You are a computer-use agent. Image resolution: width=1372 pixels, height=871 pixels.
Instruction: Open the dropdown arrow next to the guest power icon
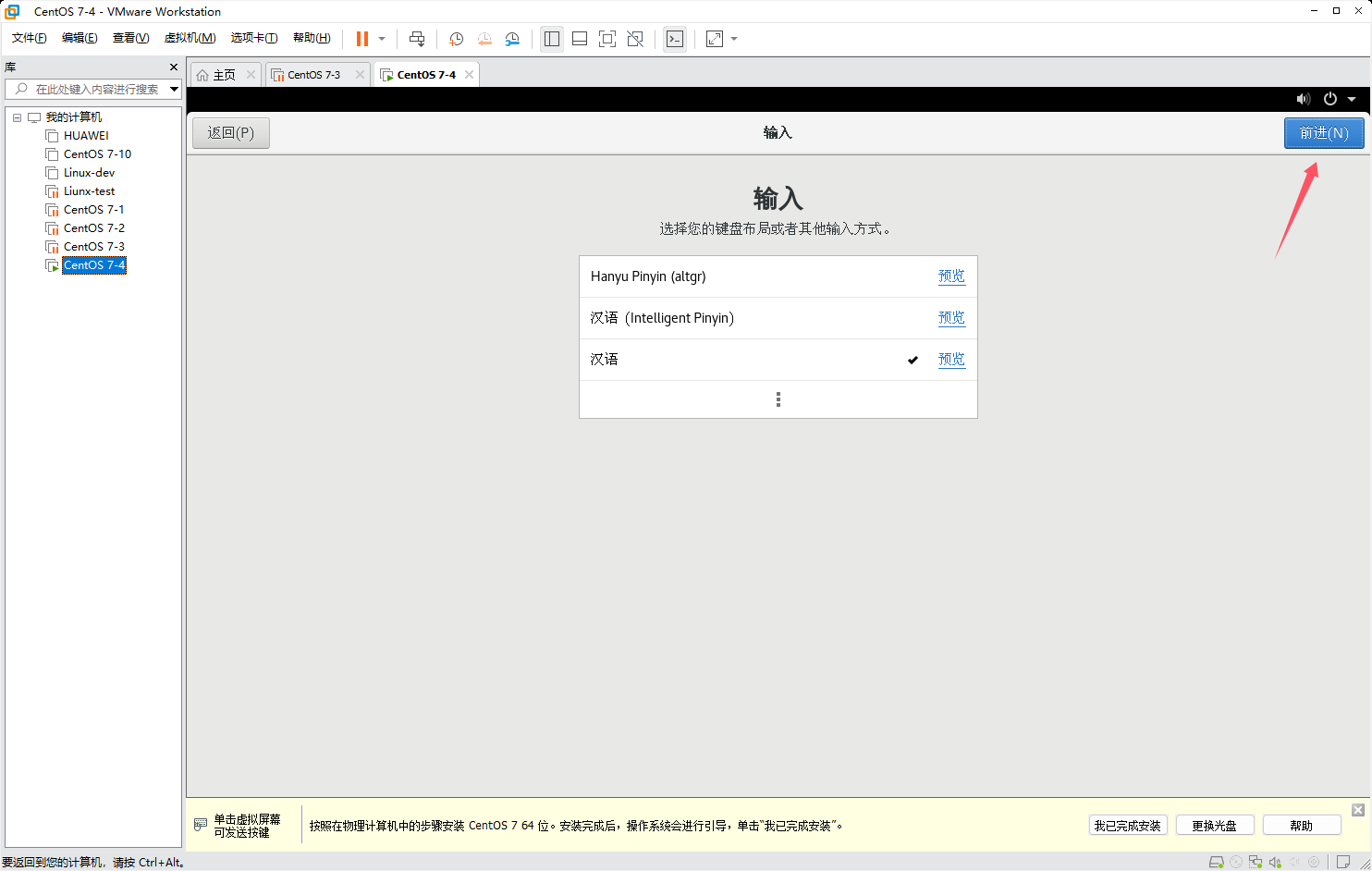1352,99
